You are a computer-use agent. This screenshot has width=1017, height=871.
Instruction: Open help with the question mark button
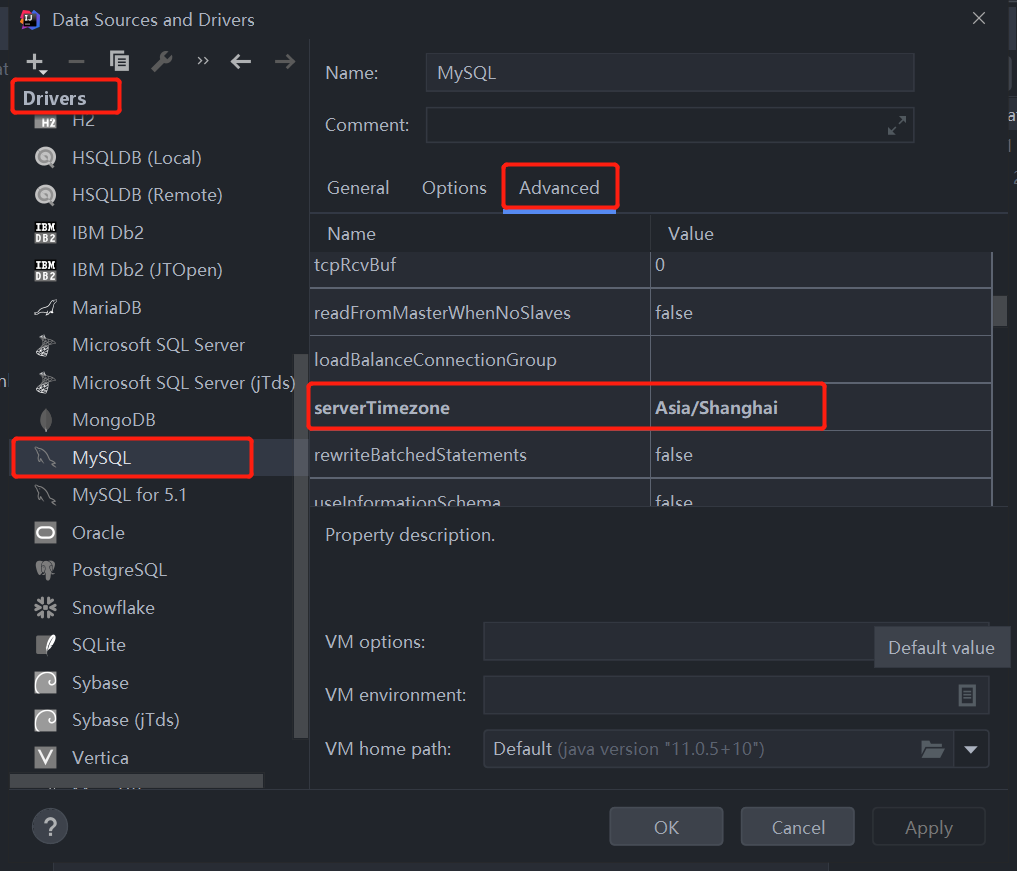[x=50, y=827]
